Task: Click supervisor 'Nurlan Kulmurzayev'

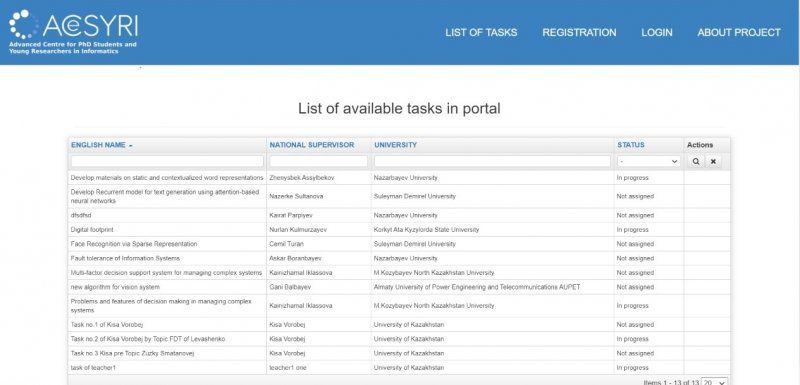Action: [298, 230]
